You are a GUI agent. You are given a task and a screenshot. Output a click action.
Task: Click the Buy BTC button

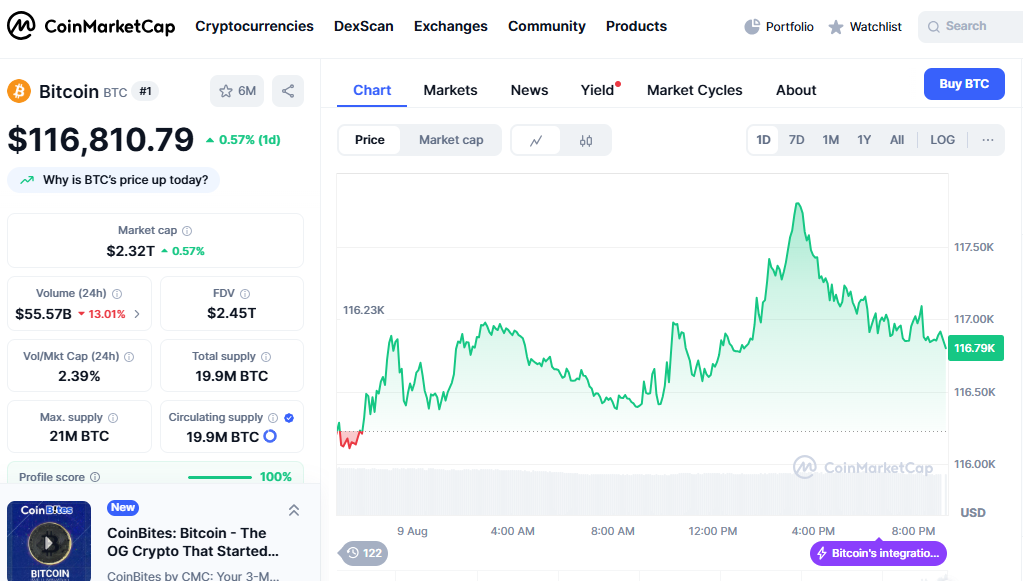coord(964,84)
